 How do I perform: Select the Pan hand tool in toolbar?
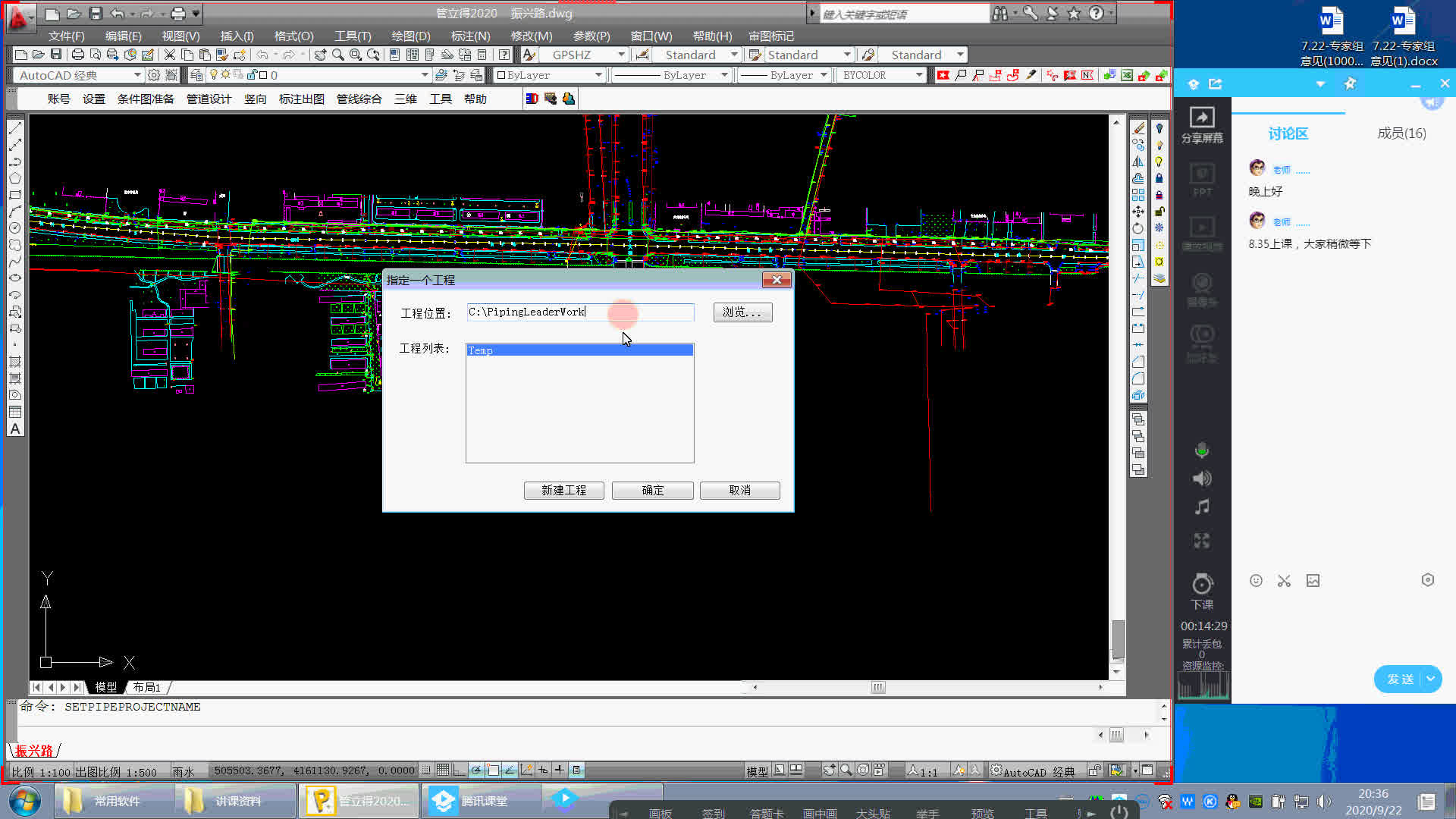coord(320,55)
